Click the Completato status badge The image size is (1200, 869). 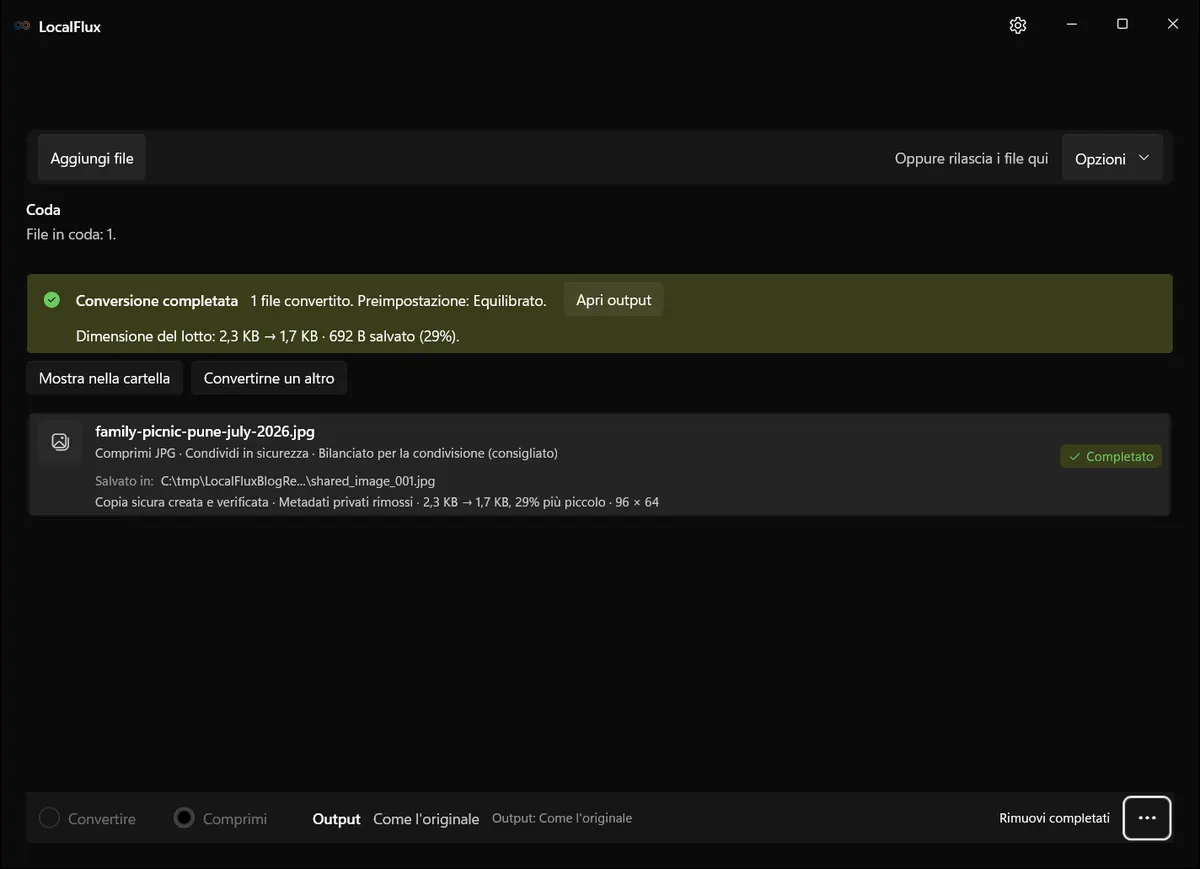tap(1111, 456)
